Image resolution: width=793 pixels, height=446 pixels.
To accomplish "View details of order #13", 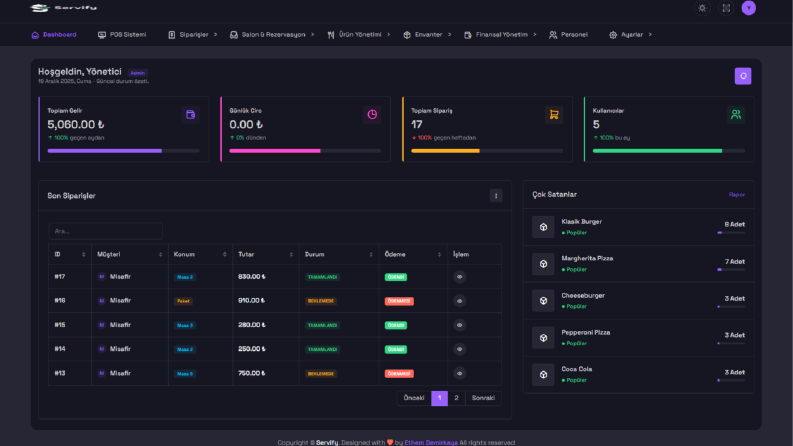I will point(459,374).
